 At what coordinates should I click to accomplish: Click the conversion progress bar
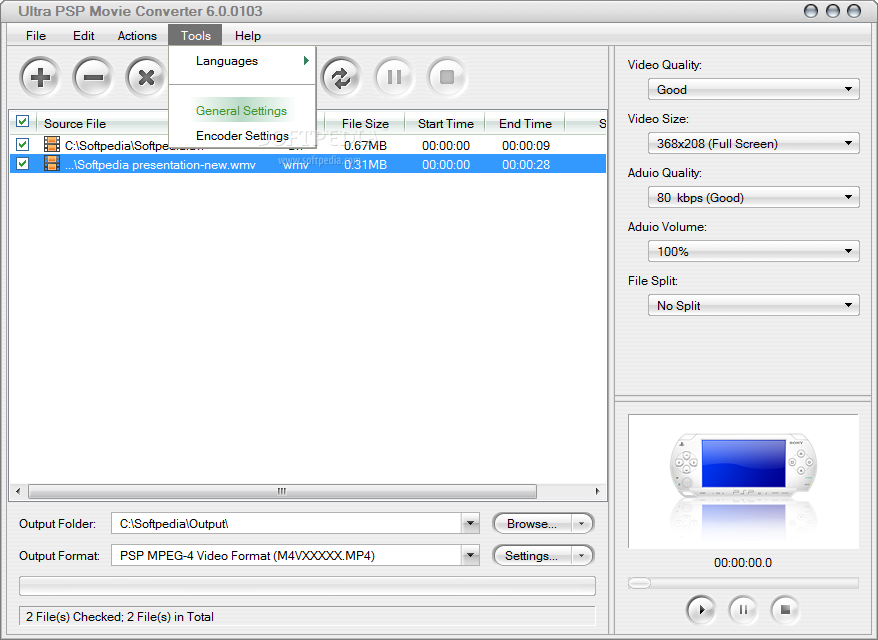pos(307,586)
